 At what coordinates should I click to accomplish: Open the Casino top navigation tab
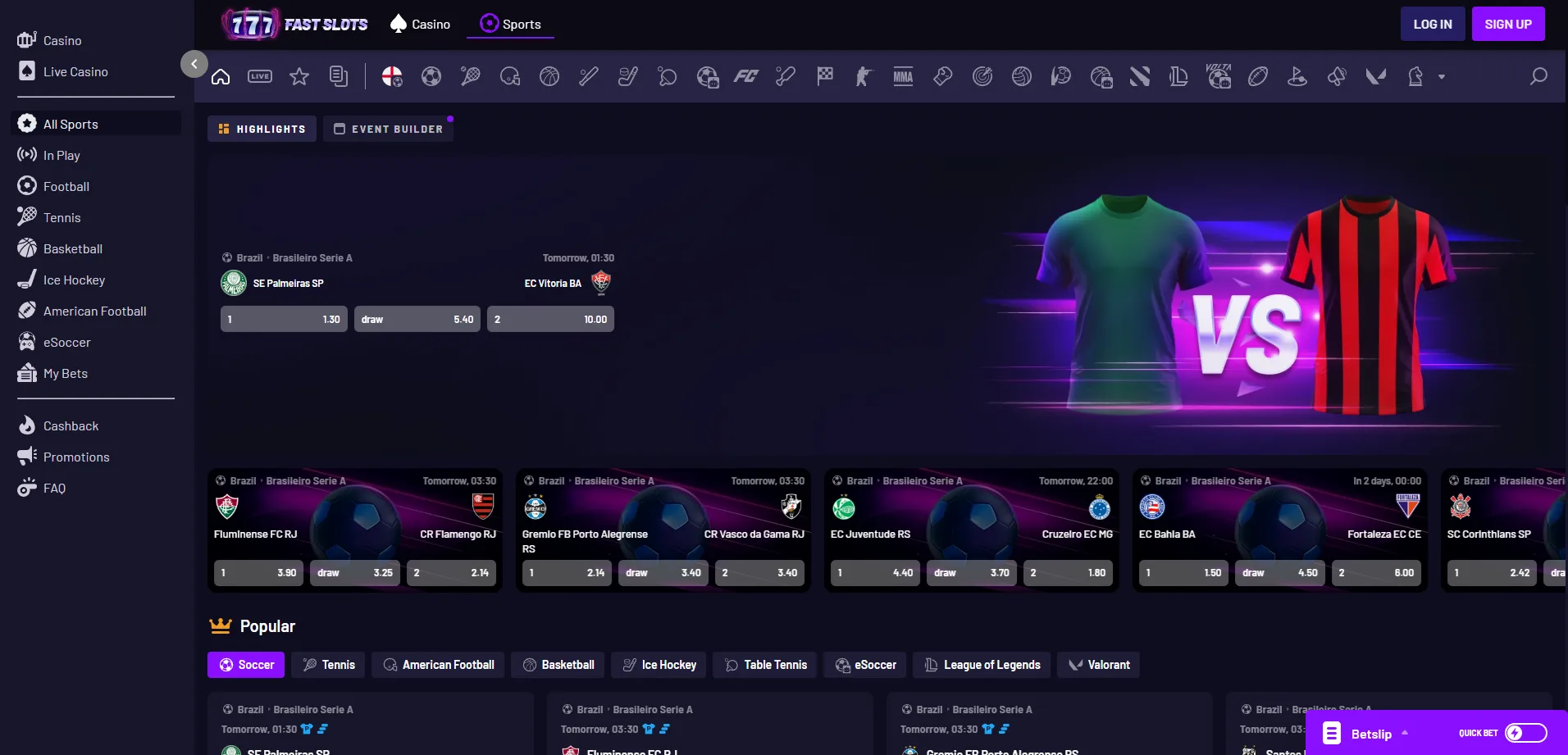[x=421, y=24]
